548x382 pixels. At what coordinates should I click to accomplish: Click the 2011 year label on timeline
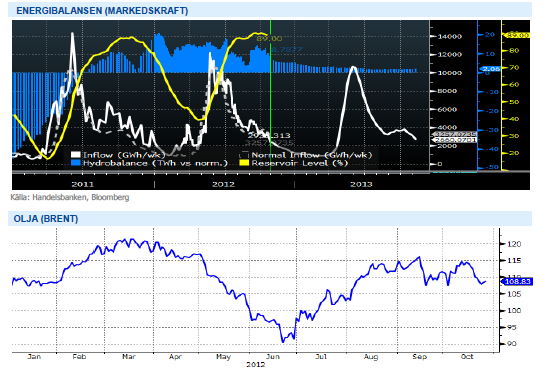[x=82, y=184]
